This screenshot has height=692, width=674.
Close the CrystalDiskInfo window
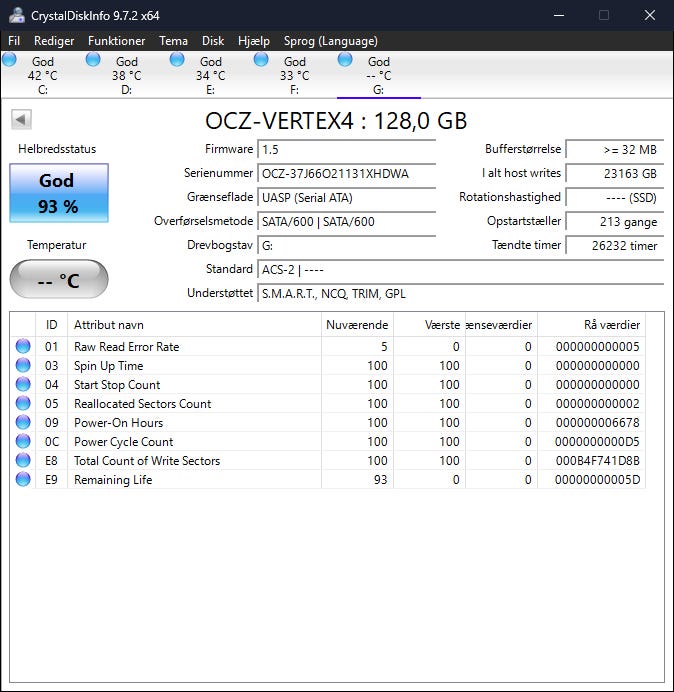[x=649, y=15]
